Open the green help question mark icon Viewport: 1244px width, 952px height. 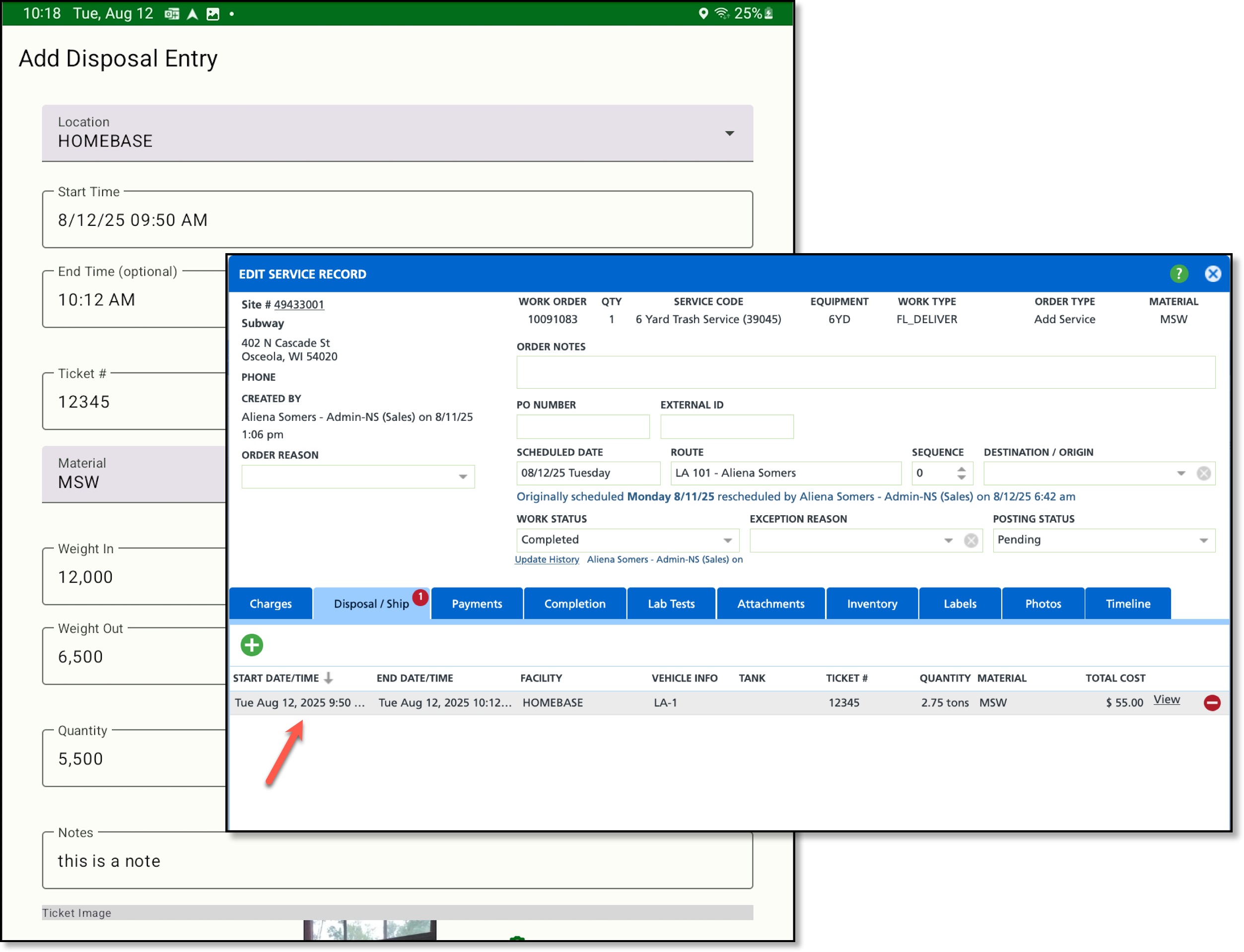[x=1178, y=273]
